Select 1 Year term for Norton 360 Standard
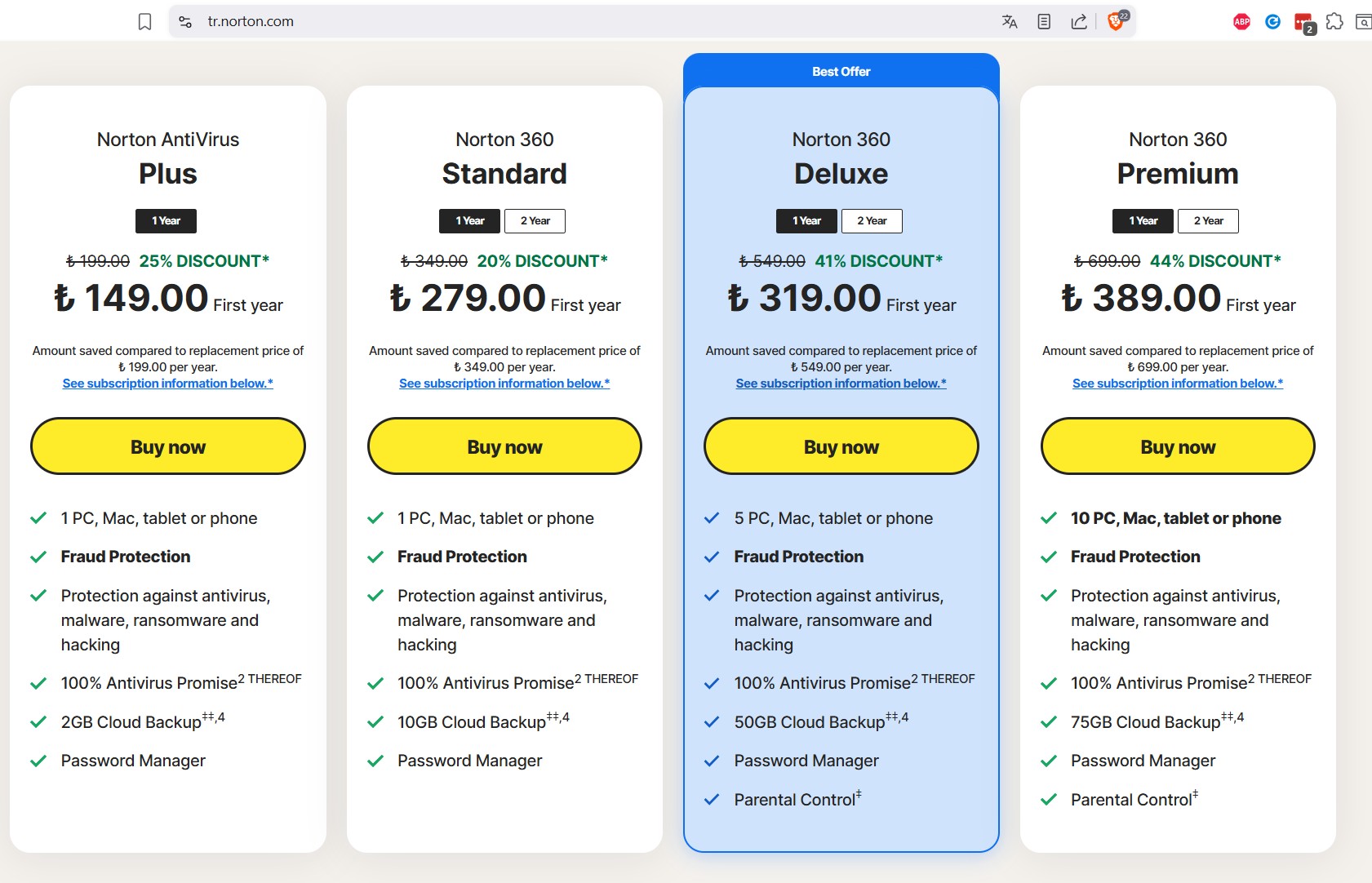Viewport: 1372px width, 883px height. point(469,221)
